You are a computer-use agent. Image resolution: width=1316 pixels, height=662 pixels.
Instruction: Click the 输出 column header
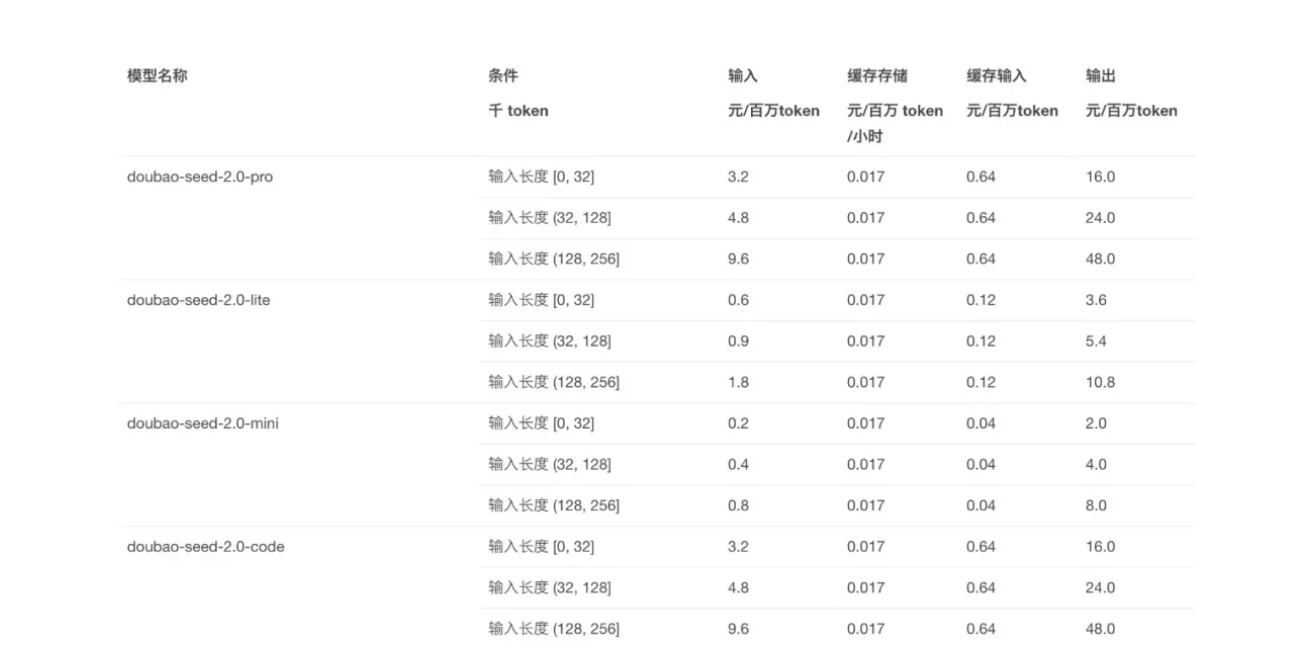[x=1101, y=76]
